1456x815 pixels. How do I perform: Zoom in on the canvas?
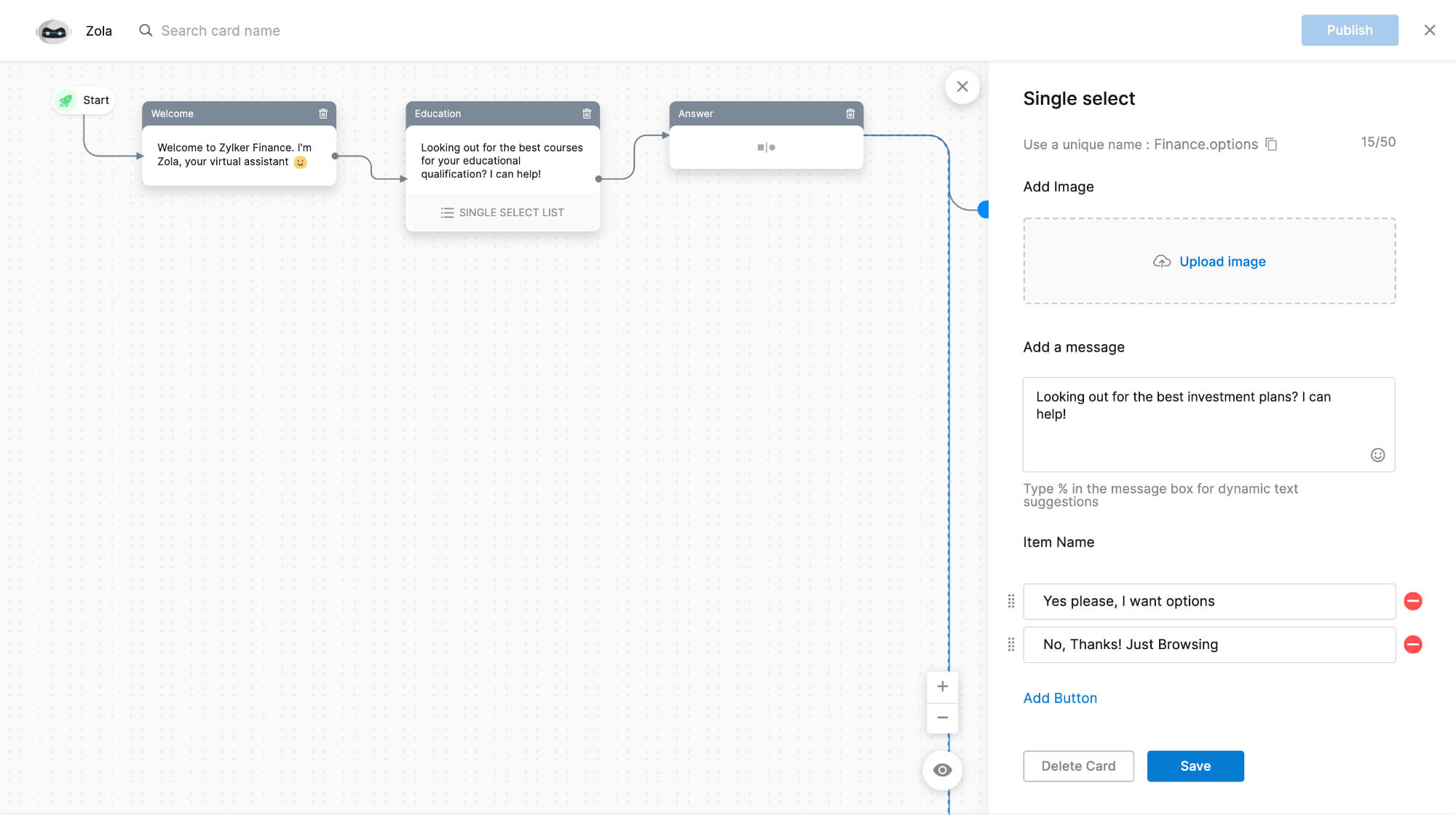click(x=942, y=686)
